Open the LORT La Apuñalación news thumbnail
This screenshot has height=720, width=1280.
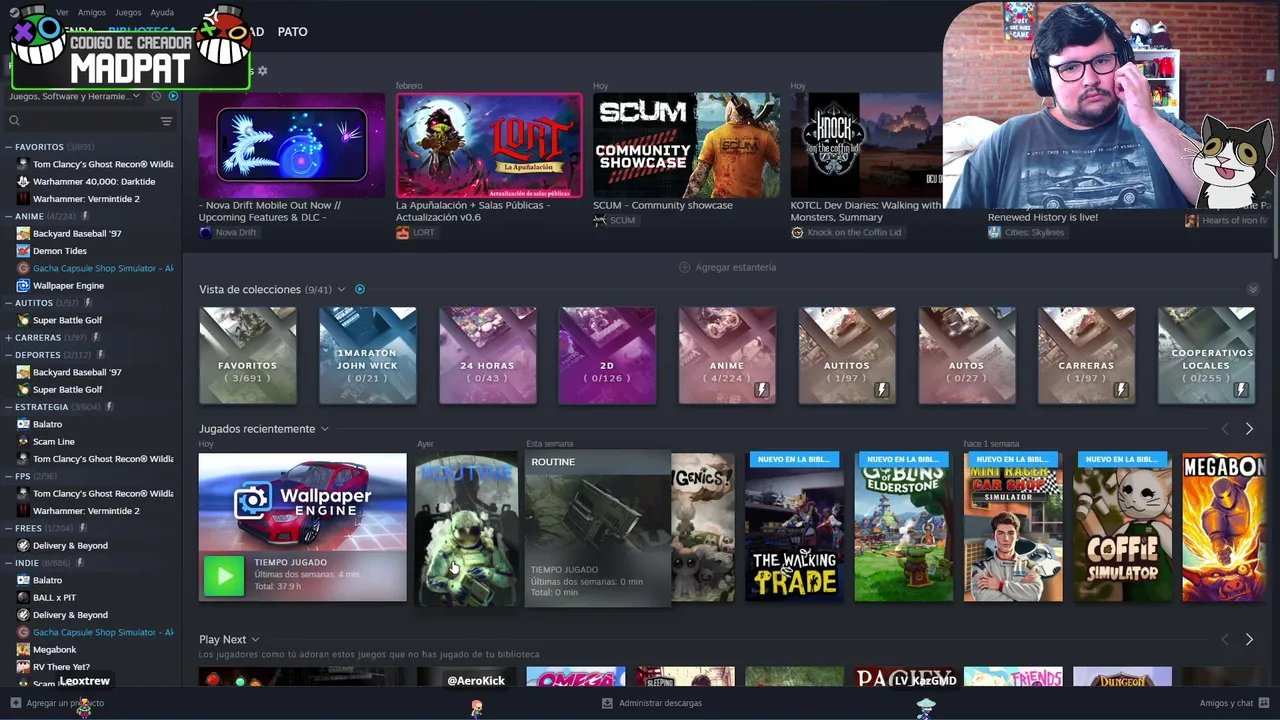coord(489,145)
